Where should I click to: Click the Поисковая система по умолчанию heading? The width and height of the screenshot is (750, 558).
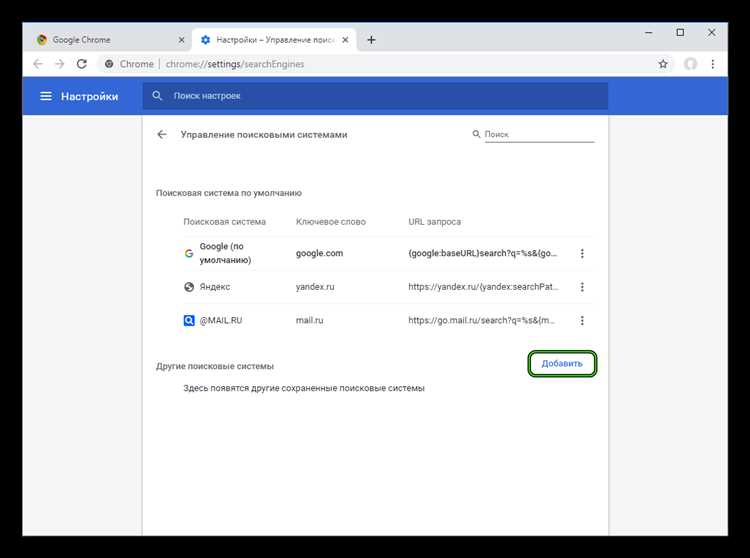(229, 193)
